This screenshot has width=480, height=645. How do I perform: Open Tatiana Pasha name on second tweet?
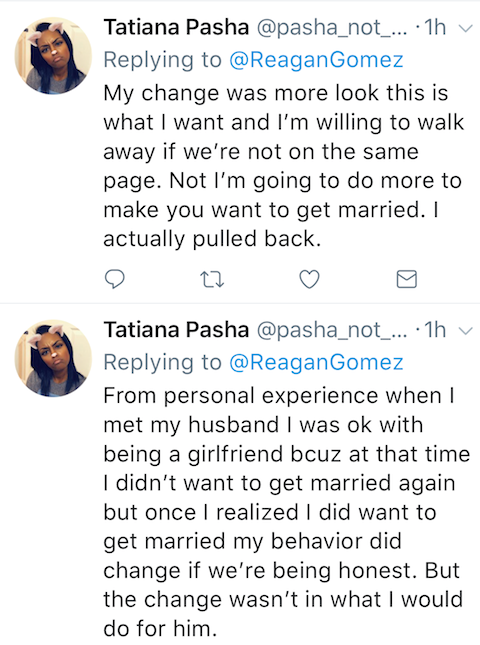click(x=176, y=330)
